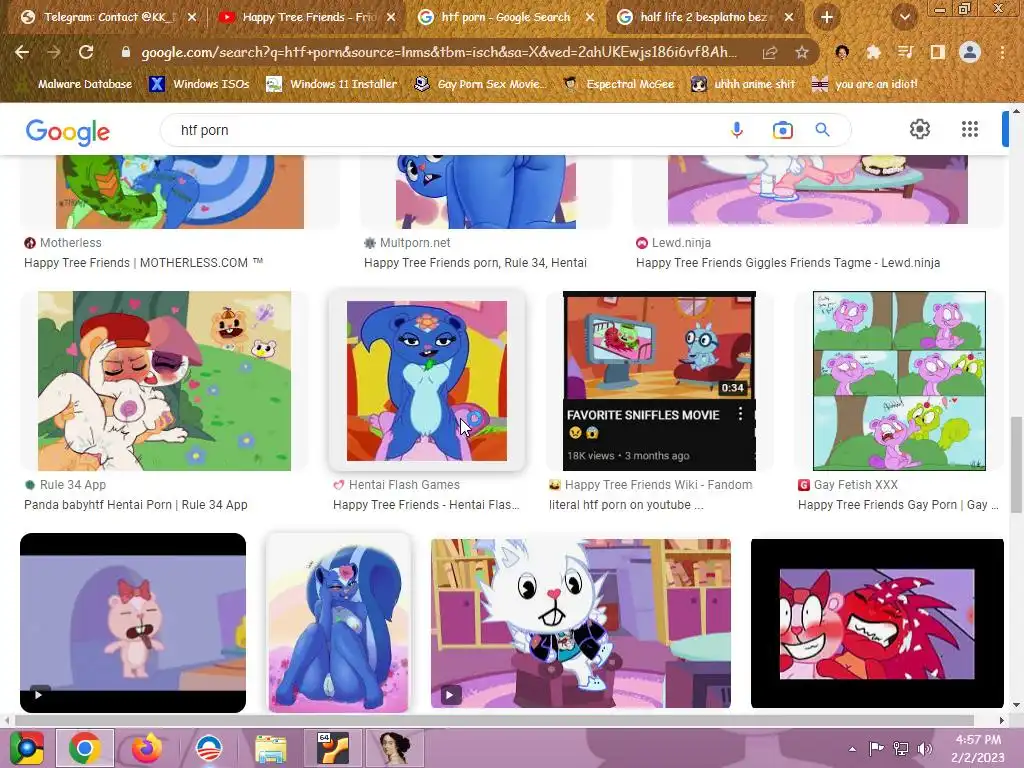Click the scroll-down arrow of vertical scrollbar
This screenshot has height=768, width=1024.
[1016, 705]
